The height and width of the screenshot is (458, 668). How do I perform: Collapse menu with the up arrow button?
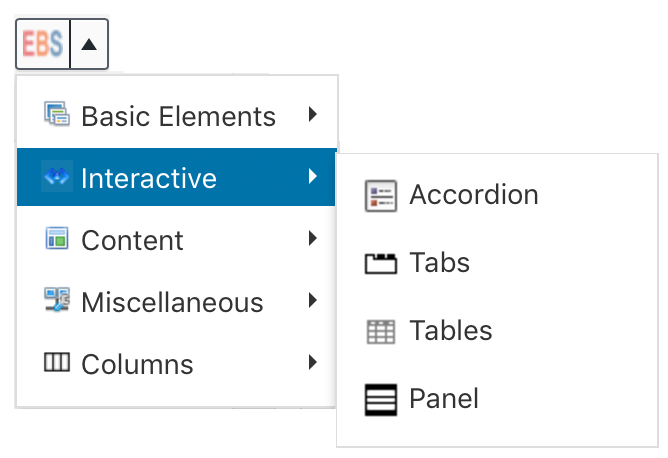click(89, 44)
